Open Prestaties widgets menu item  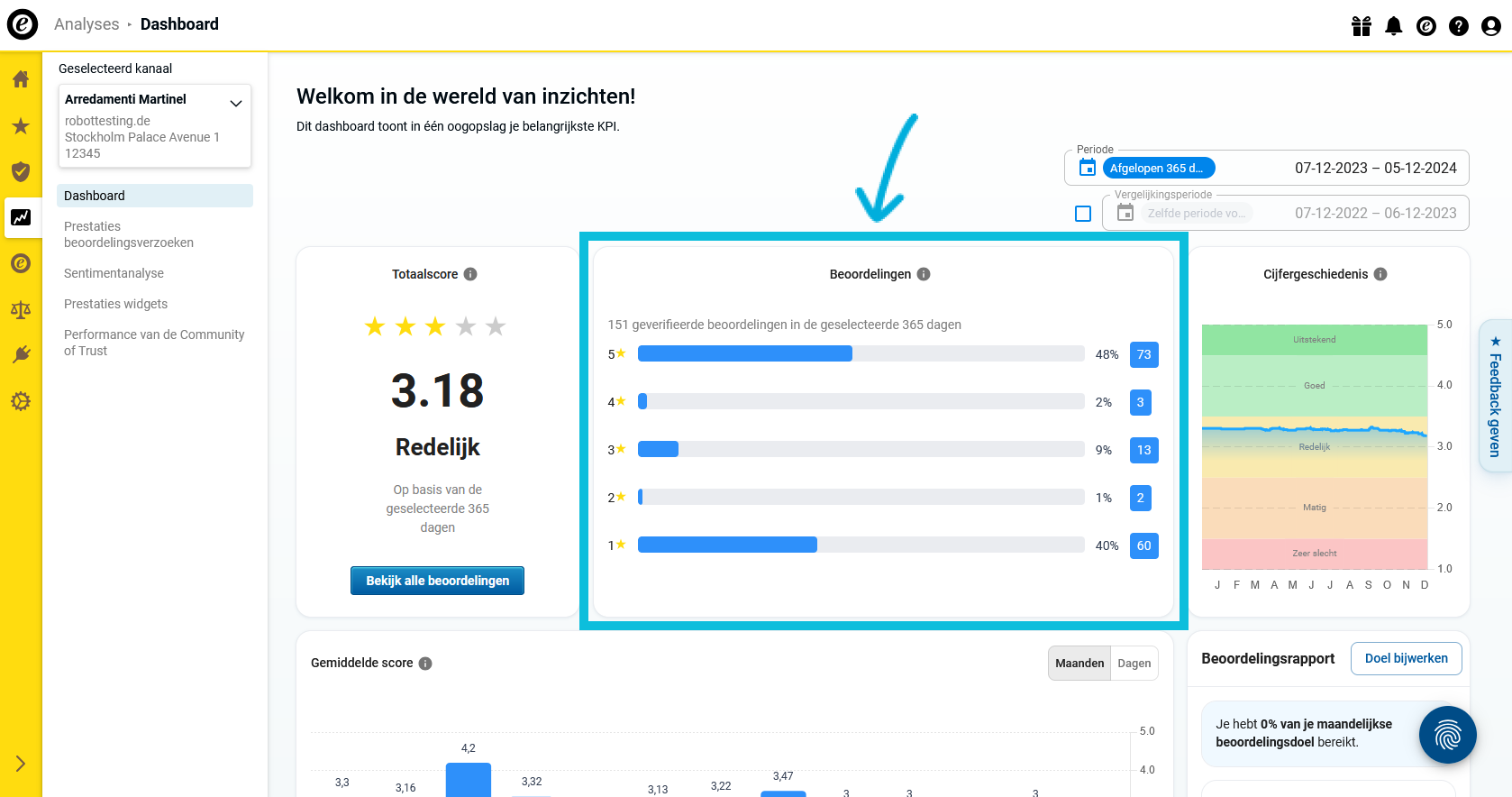(x=115, y=304)
